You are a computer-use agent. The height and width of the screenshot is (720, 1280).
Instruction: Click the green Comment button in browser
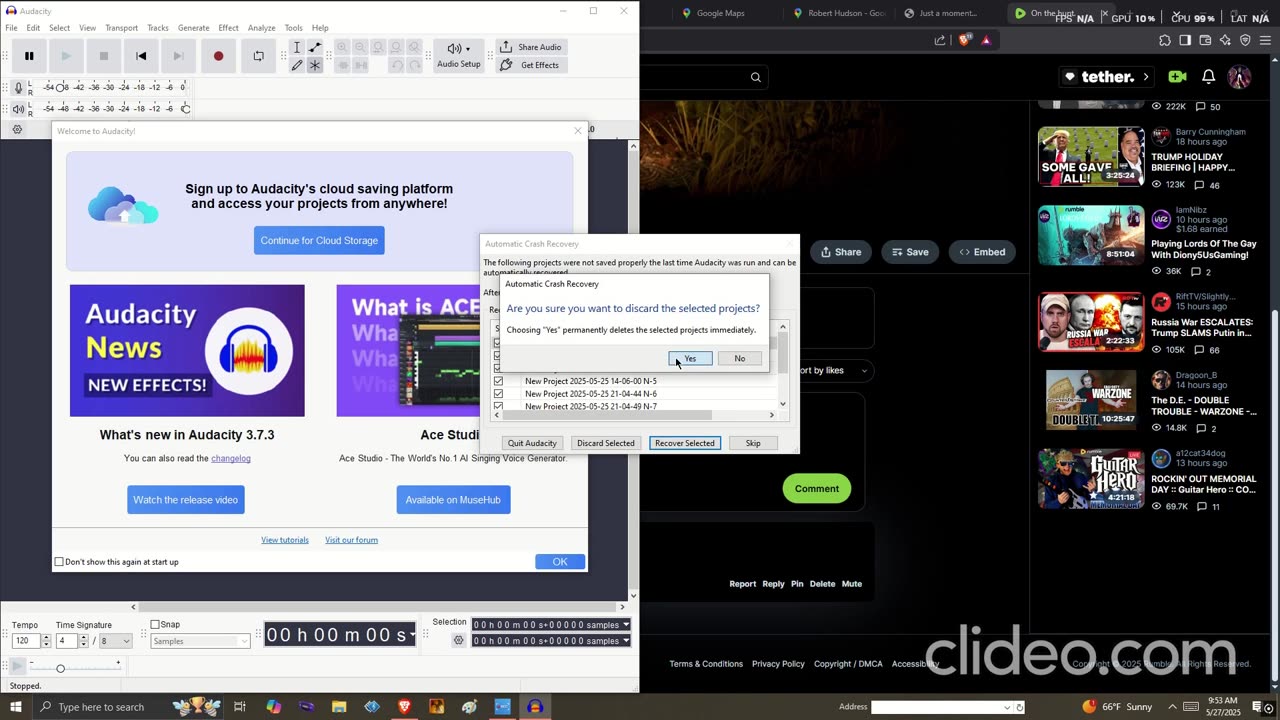817,489
